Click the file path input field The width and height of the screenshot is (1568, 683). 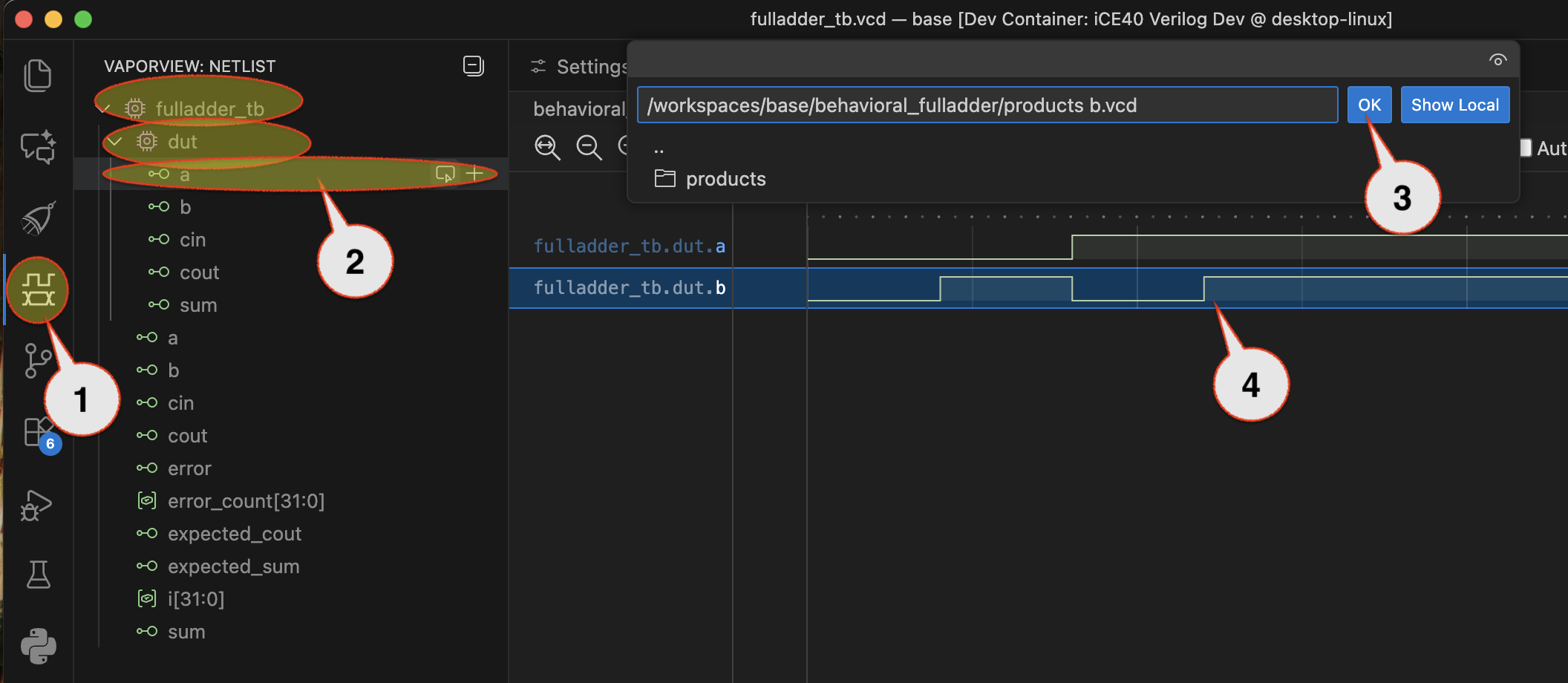(987, 105)
